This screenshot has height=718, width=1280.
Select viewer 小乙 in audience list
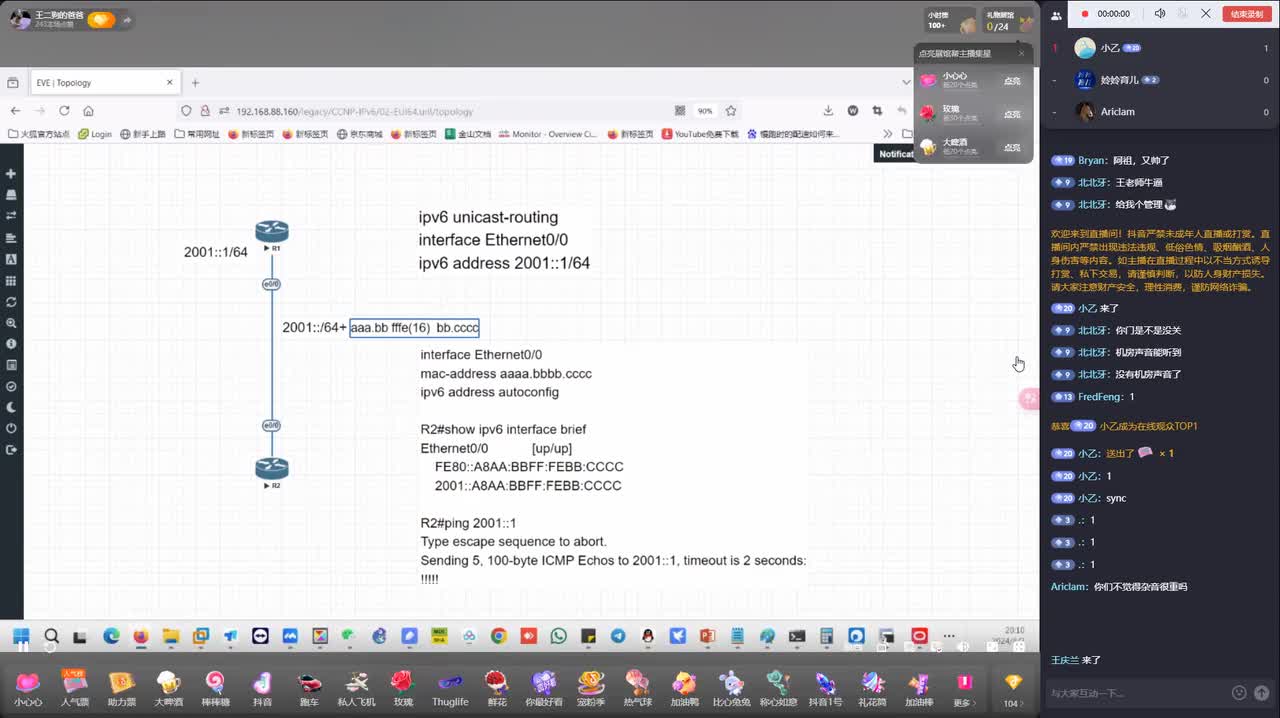pos(1160,48)
